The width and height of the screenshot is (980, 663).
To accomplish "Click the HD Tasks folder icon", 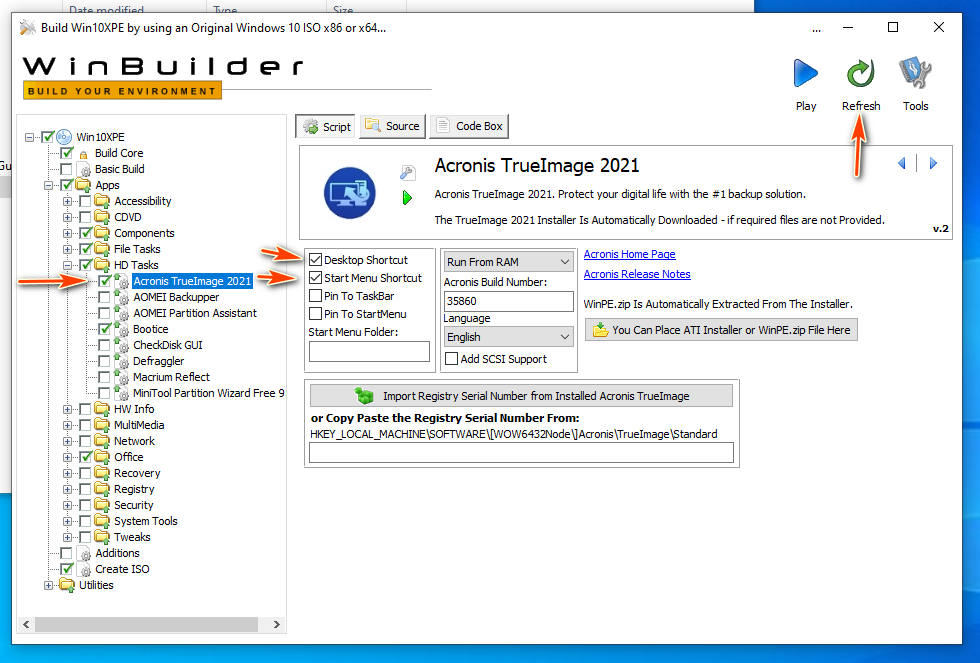I will click(x=102, y=265).
